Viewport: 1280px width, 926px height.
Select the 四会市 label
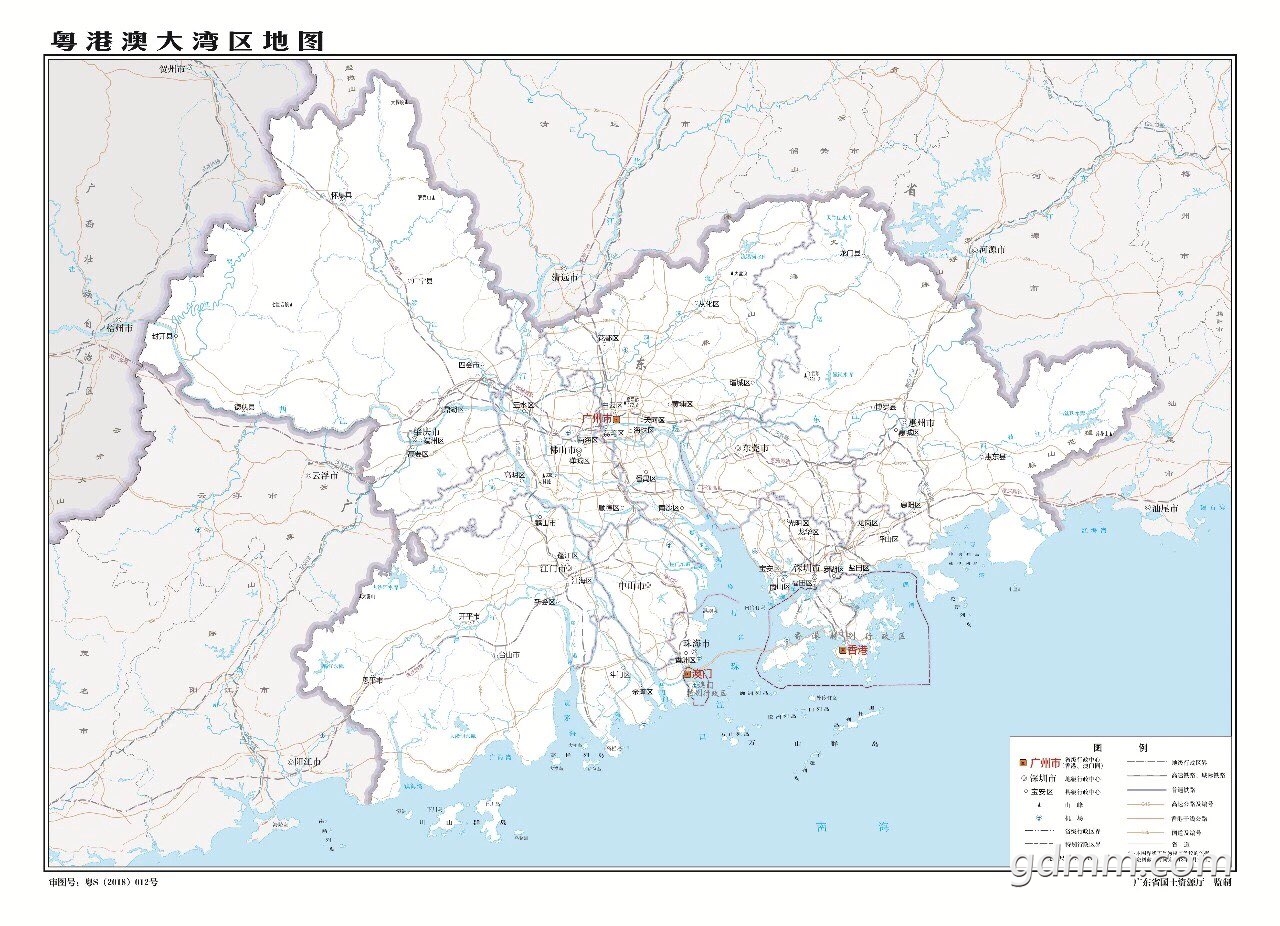pyautogui.click(x=468, y=365)
